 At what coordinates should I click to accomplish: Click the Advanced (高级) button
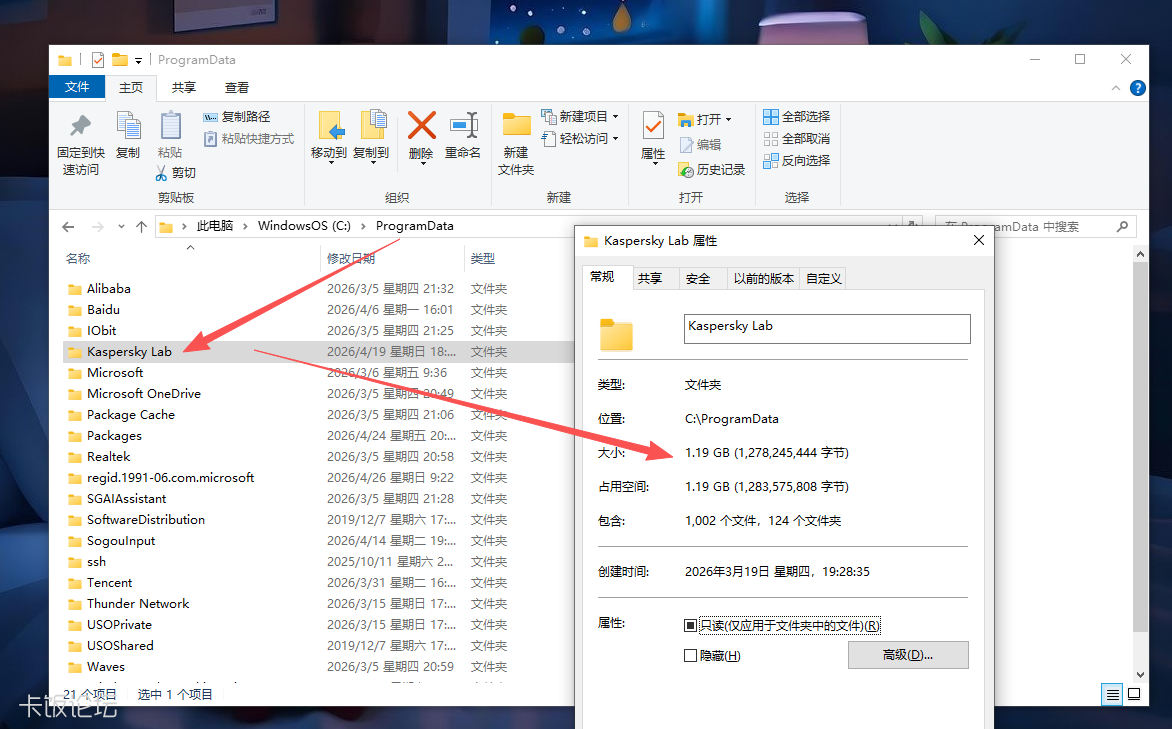(908, 655)
